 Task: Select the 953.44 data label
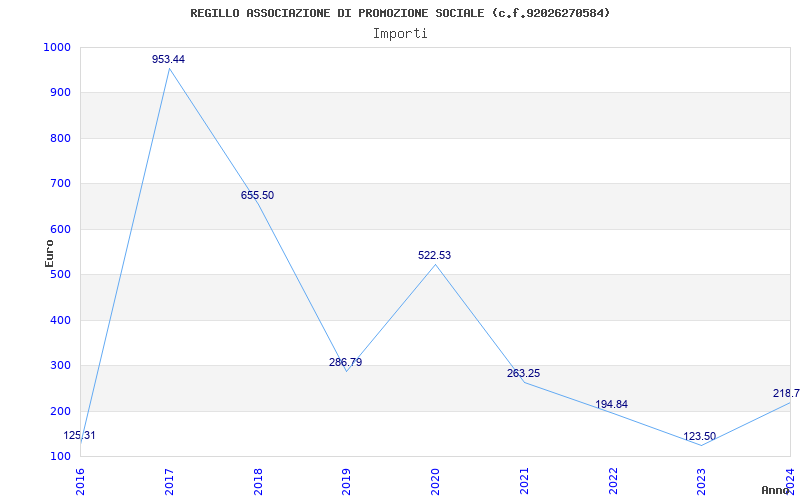pos(168,59)
